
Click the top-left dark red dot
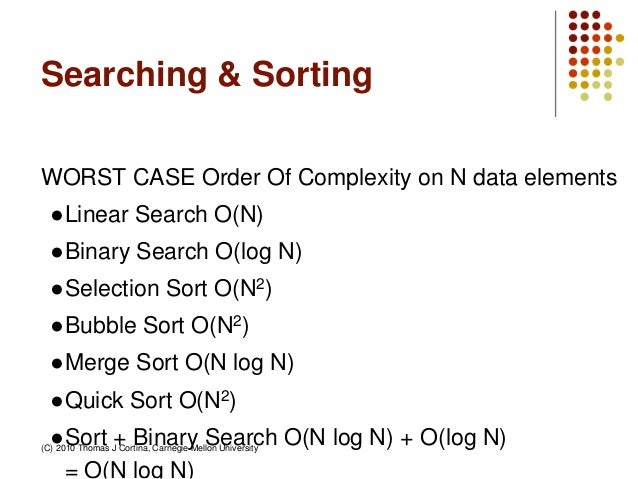click(573, 15)
